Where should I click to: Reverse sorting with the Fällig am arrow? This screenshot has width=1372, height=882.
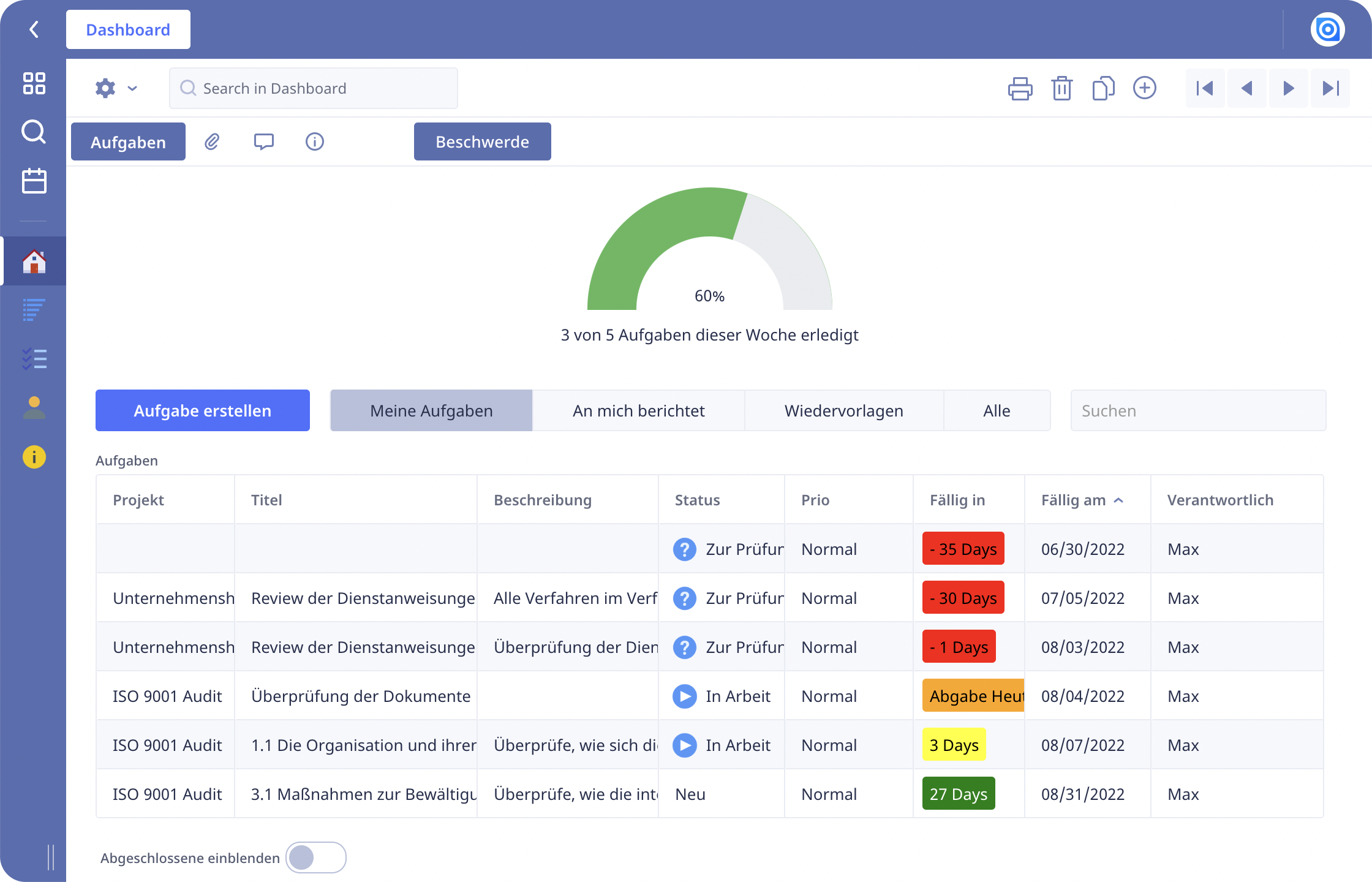(x=1120, y=500)
